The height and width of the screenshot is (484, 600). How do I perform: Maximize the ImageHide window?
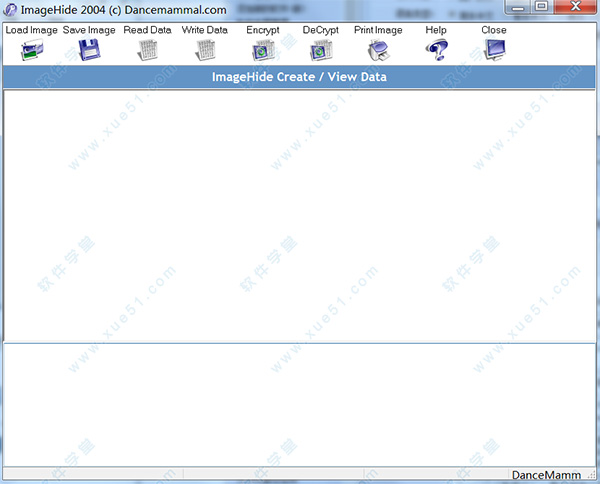pos(541,7)
